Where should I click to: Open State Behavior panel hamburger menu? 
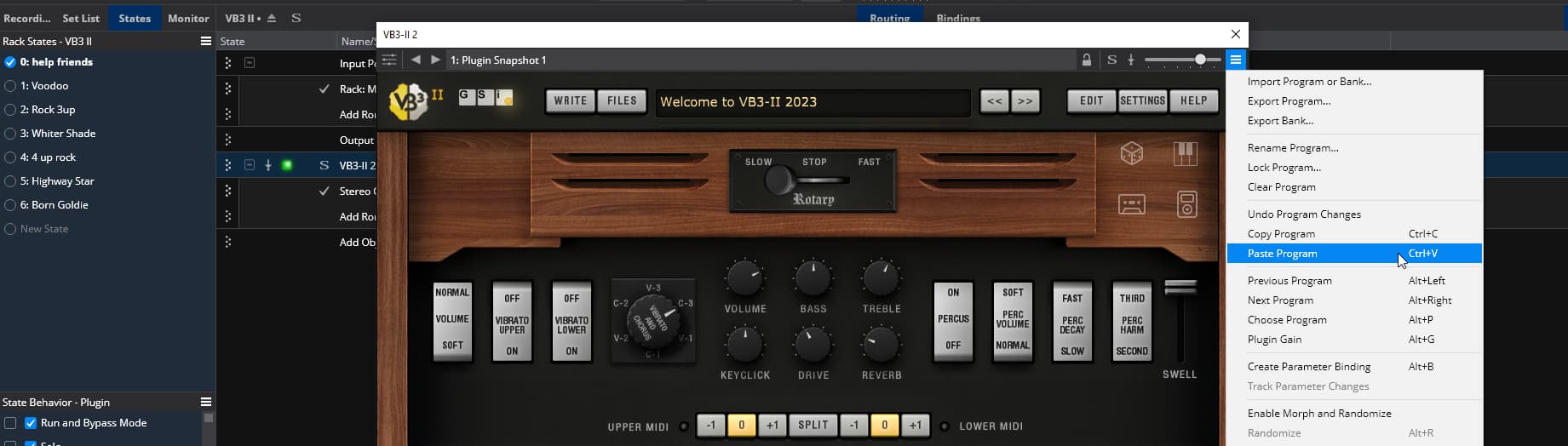pos(205,402)
